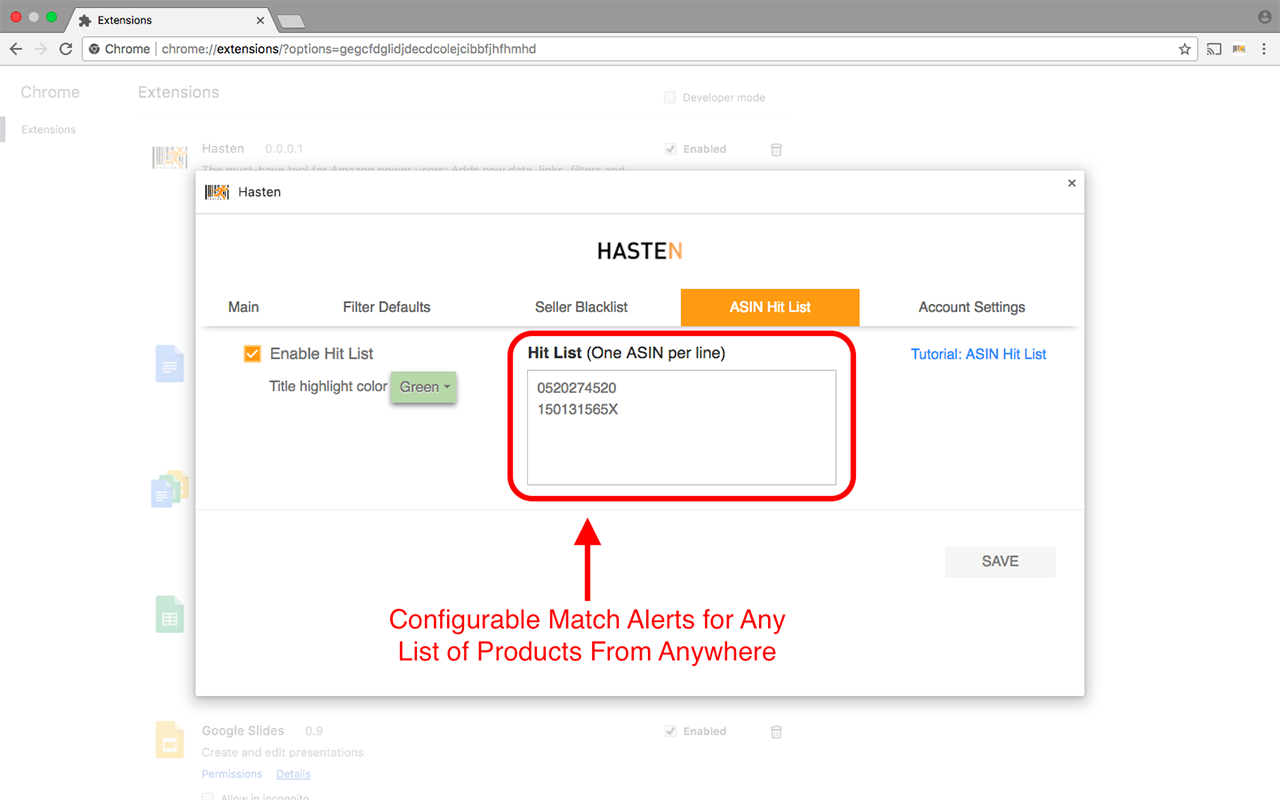Screen dimensions: 1280x800
Task: Click the Google Sheets extension icon
Action: pyautogui.click(x=169, y=614)
